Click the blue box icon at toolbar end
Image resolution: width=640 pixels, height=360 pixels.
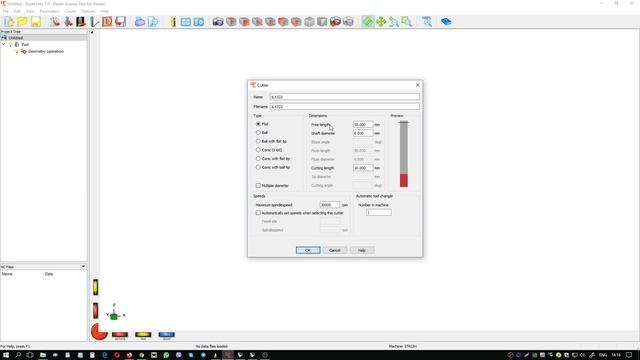pos(446,22)
